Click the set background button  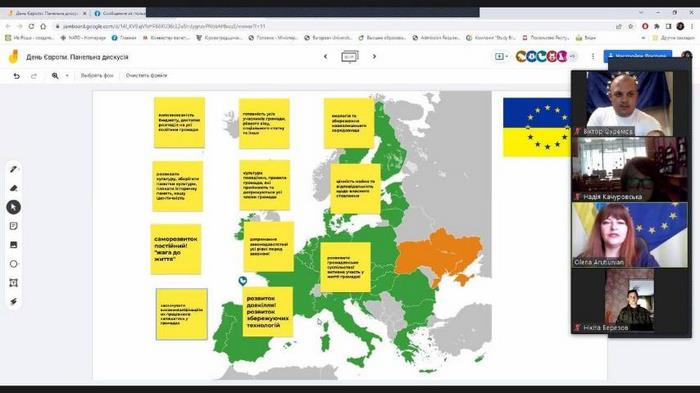pyautogui.click(x=97, y=75)
